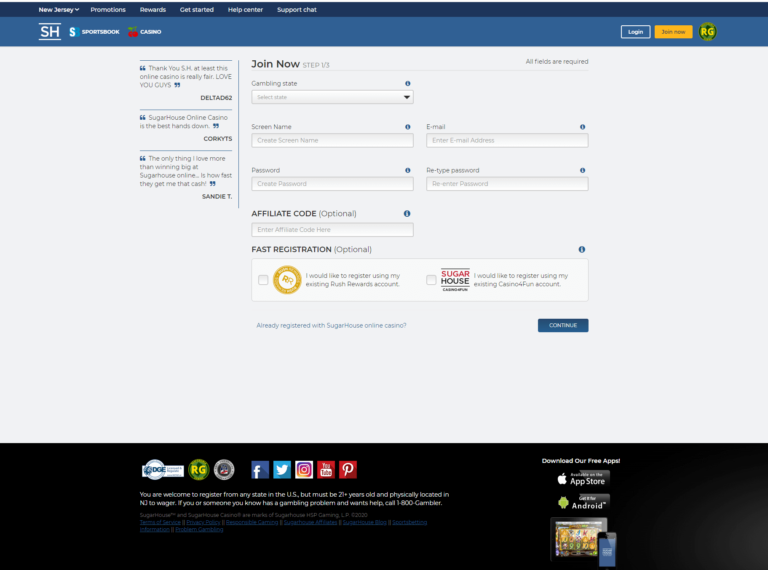Click the RG responsible gaming badge in header
The image size is (768, 570).
(707, 32)
